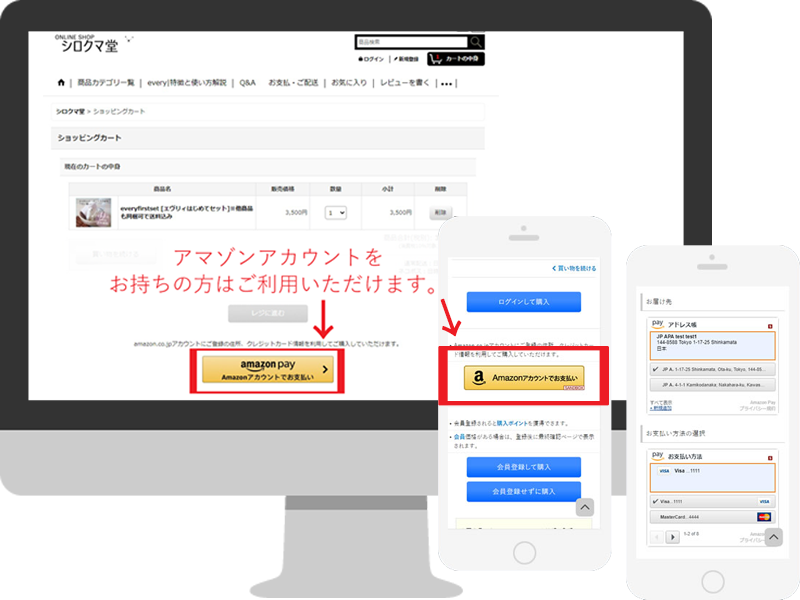This screenshot has width=800, height=600.
Task: Click the everyfirstset product thumbnail
Action: click(93, 213)
